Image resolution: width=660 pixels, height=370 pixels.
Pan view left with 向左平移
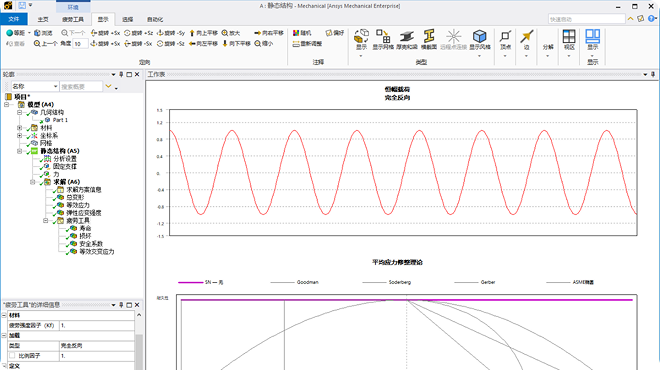[203, 43]
